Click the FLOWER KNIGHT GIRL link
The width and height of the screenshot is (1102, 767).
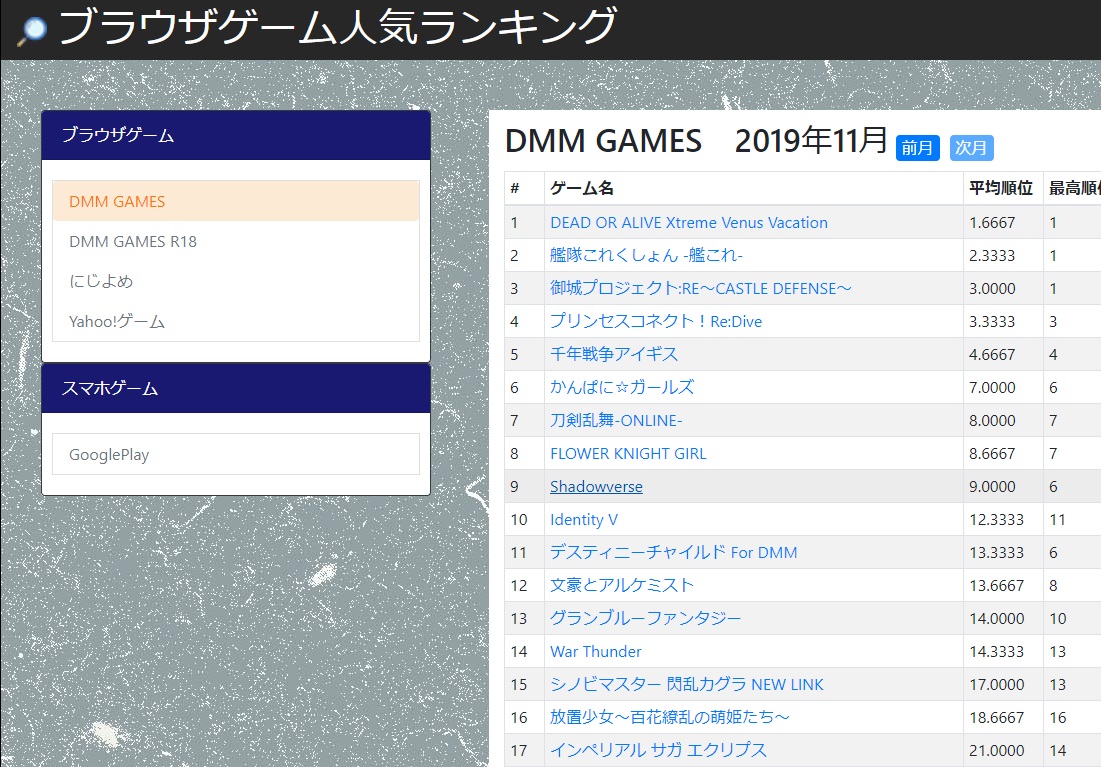tap(628, 453)
